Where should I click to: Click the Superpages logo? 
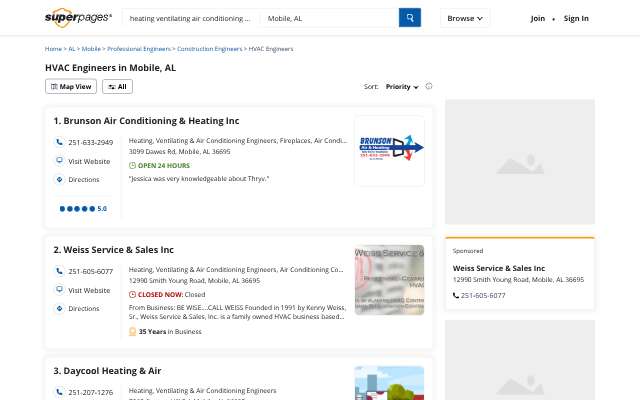pyautogui.click(x=78, y=18)
